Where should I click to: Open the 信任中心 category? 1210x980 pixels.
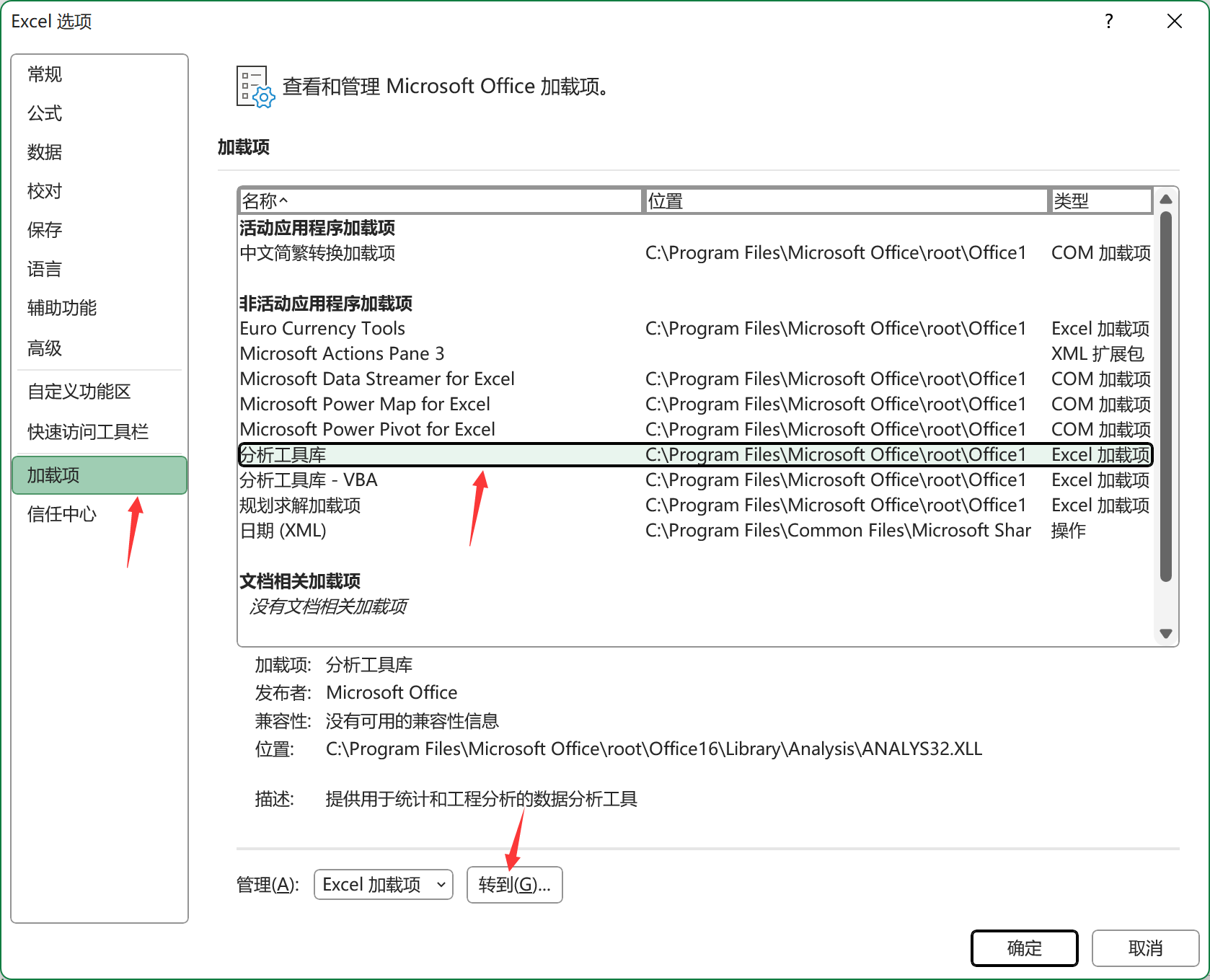pos(100,514)
